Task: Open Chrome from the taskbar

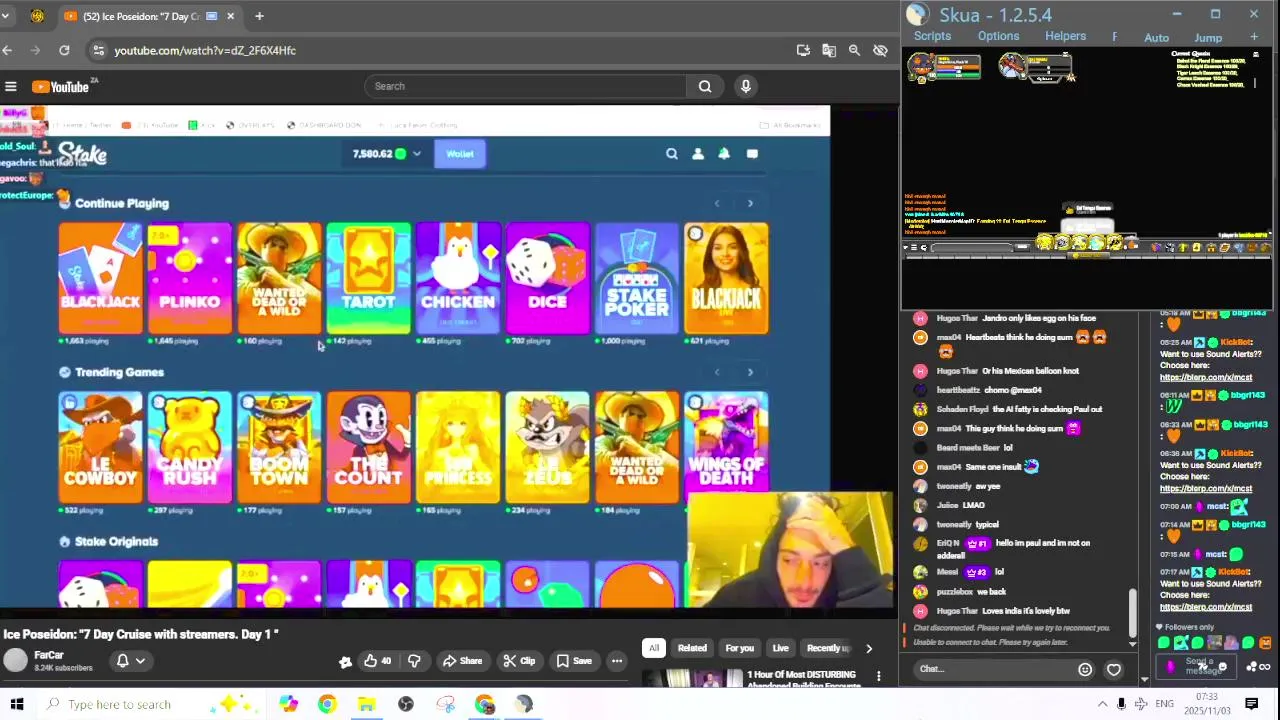Action: tap(327, 704)
